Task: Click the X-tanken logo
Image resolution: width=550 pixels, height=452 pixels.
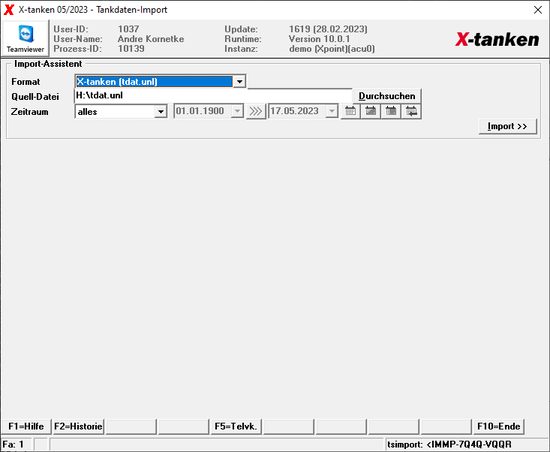Action: click(x=497, y=39)
